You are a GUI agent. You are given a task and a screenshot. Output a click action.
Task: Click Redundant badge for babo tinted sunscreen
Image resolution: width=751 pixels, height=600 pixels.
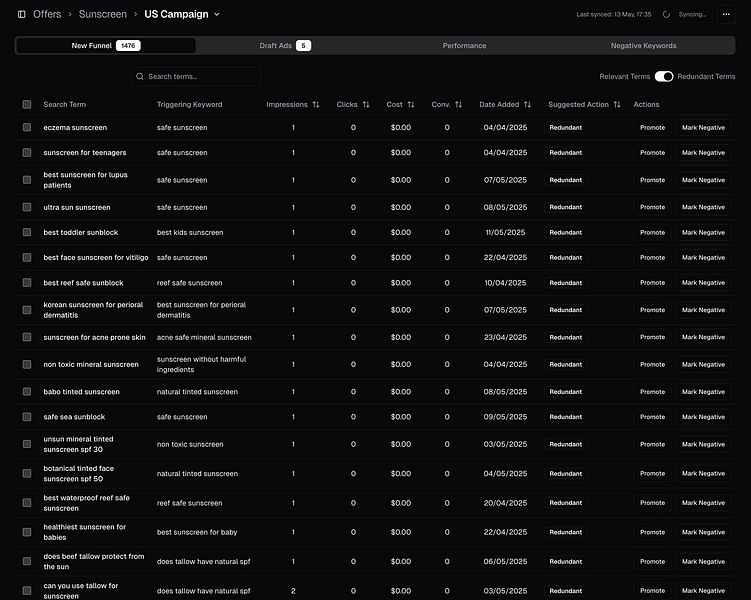click(566, 392)
